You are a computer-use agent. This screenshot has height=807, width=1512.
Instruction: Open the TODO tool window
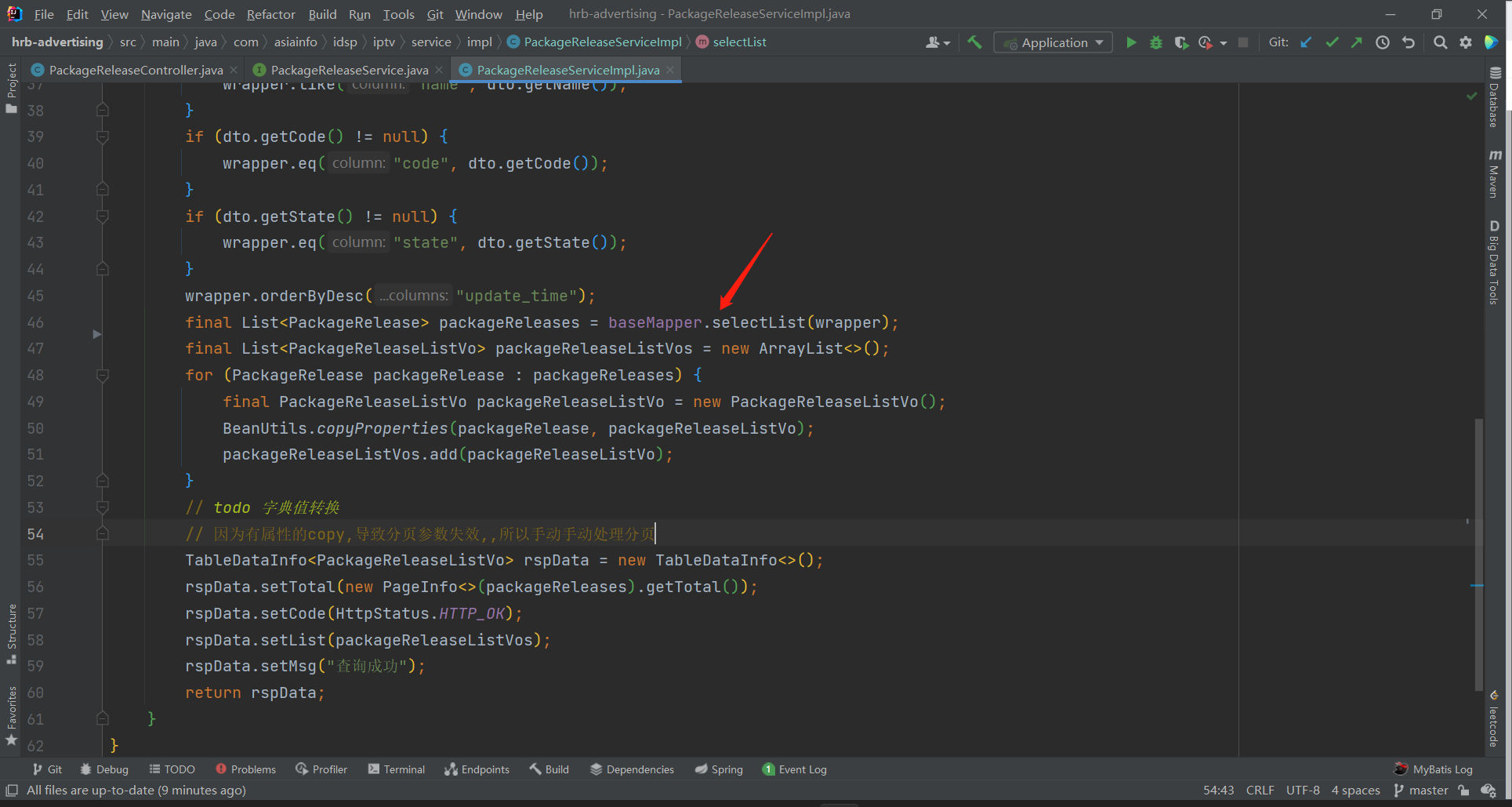tap(172, 769)
